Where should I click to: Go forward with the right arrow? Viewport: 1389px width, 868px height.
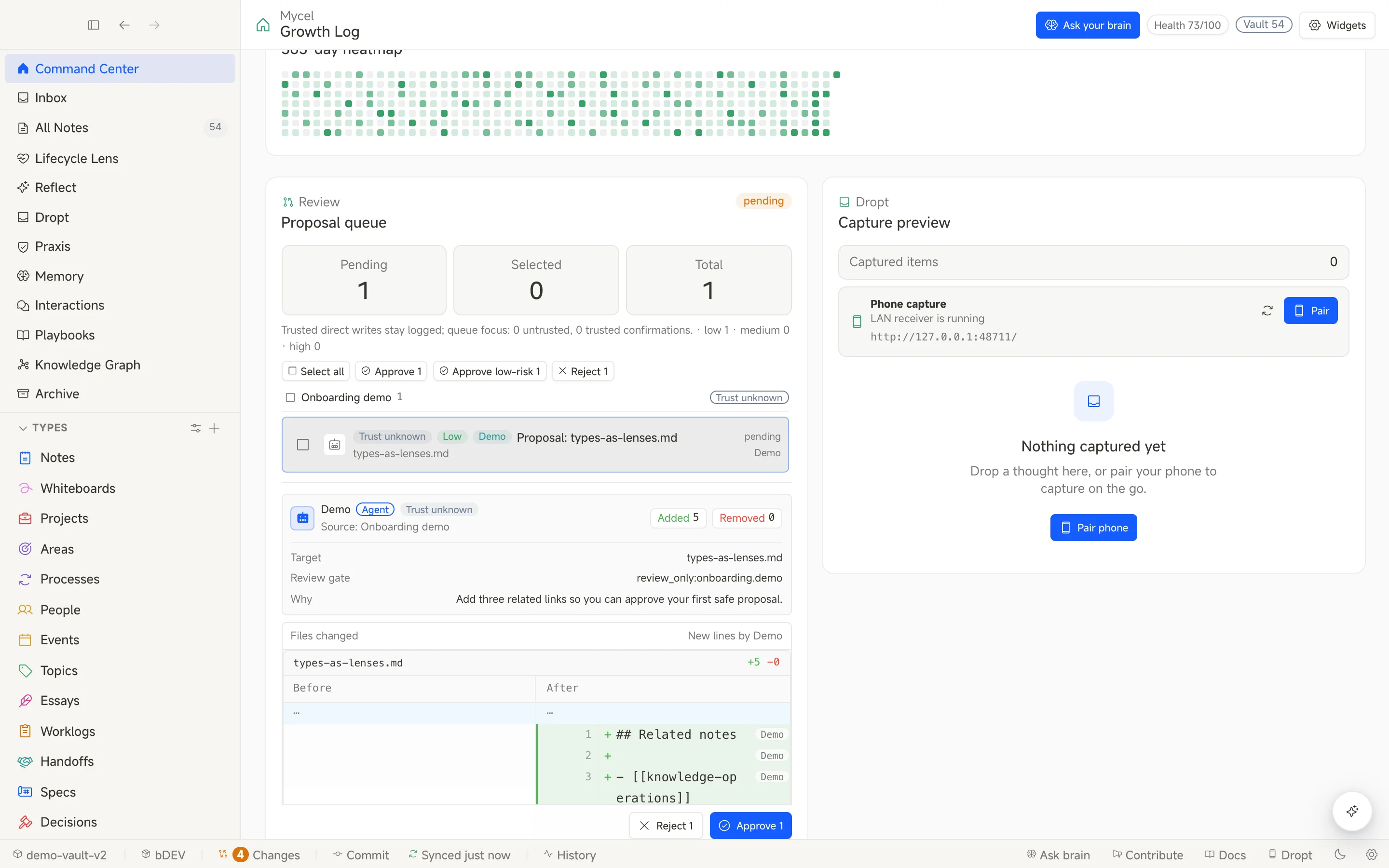pyautogui.click(x=154, y=25)
